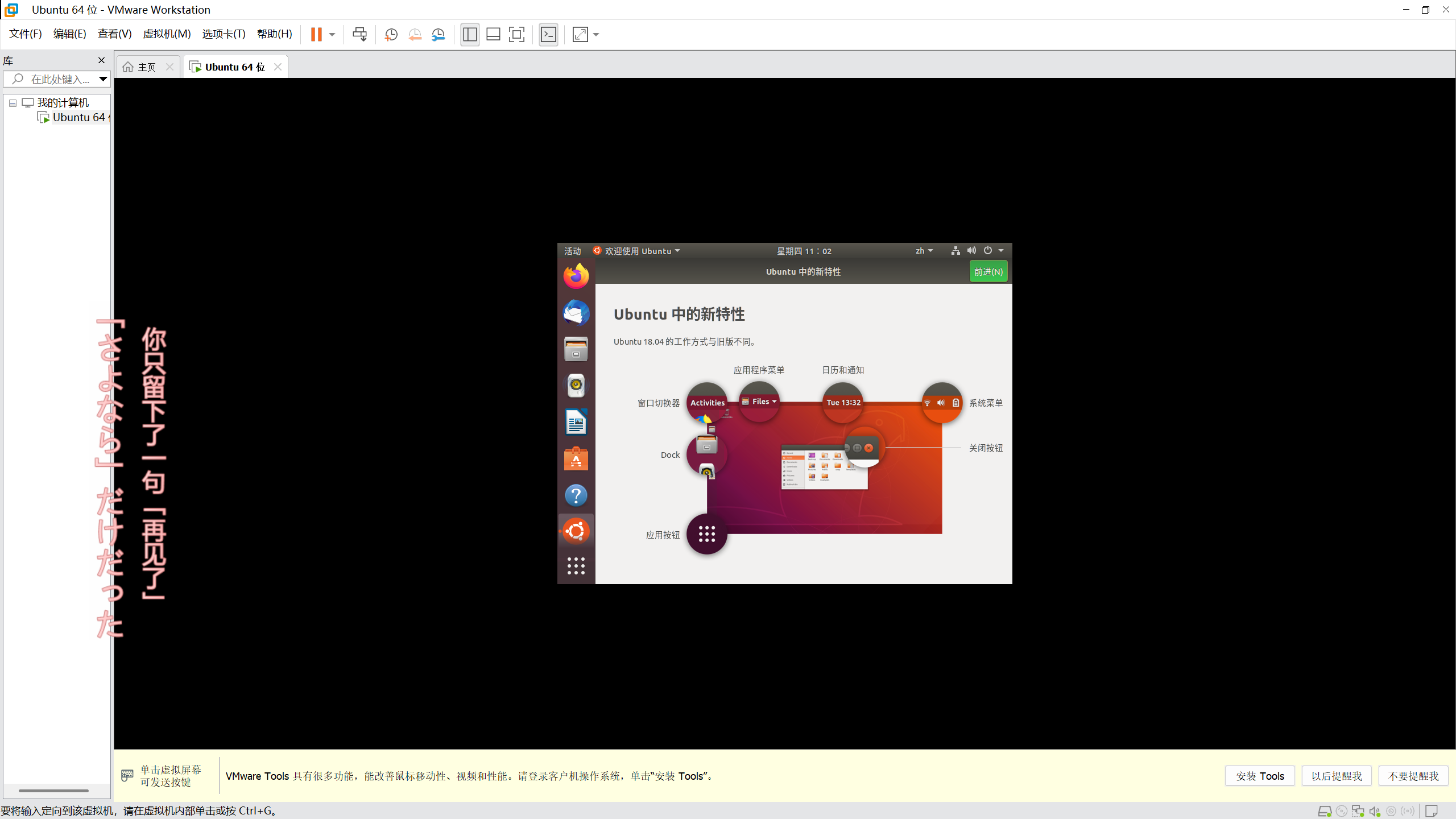
Task: Open Ubuntu Software store icon in dock
Action: pyautogui.click(x=576, y=459)
